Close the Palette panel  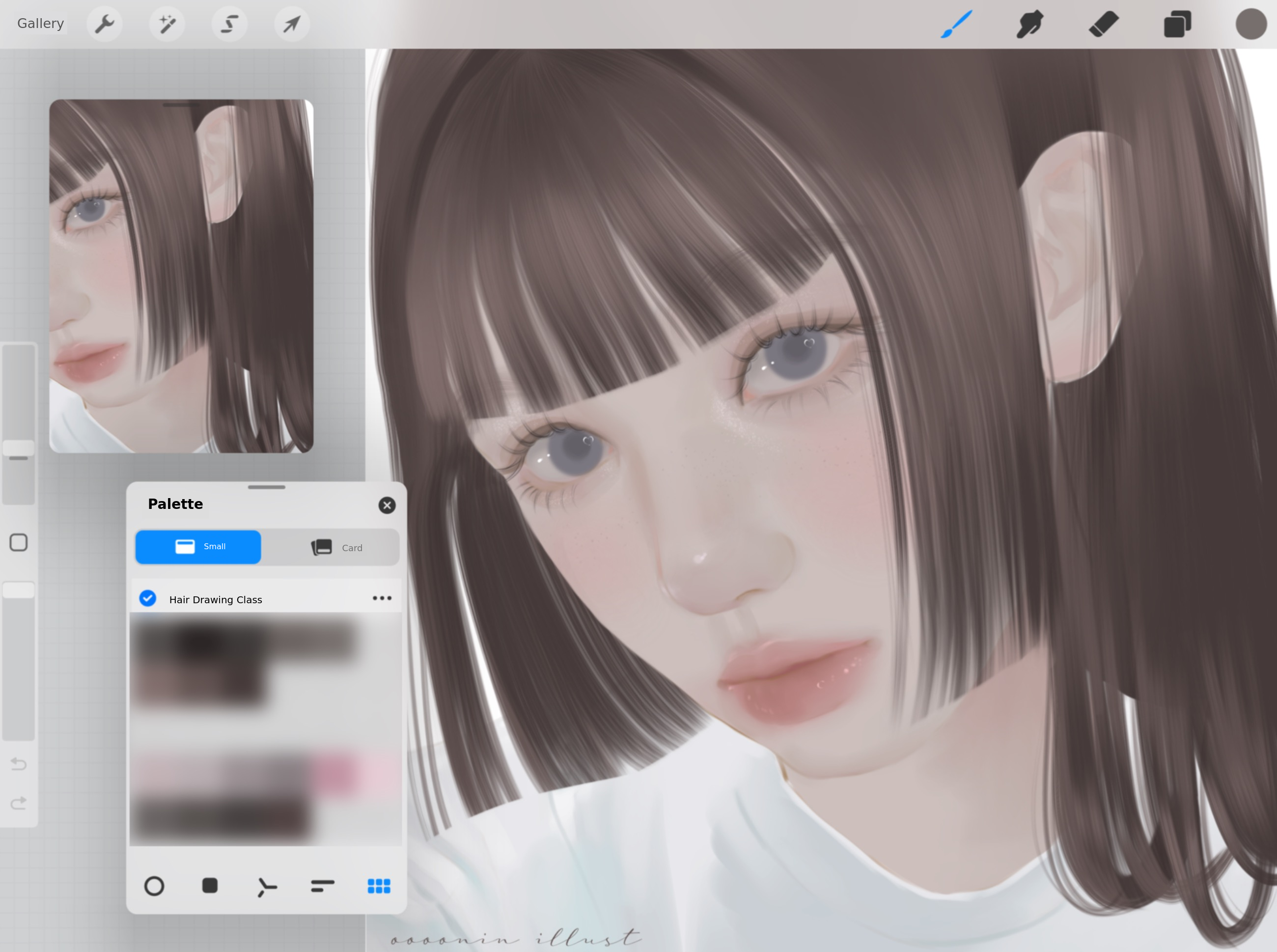pos(387,505)
